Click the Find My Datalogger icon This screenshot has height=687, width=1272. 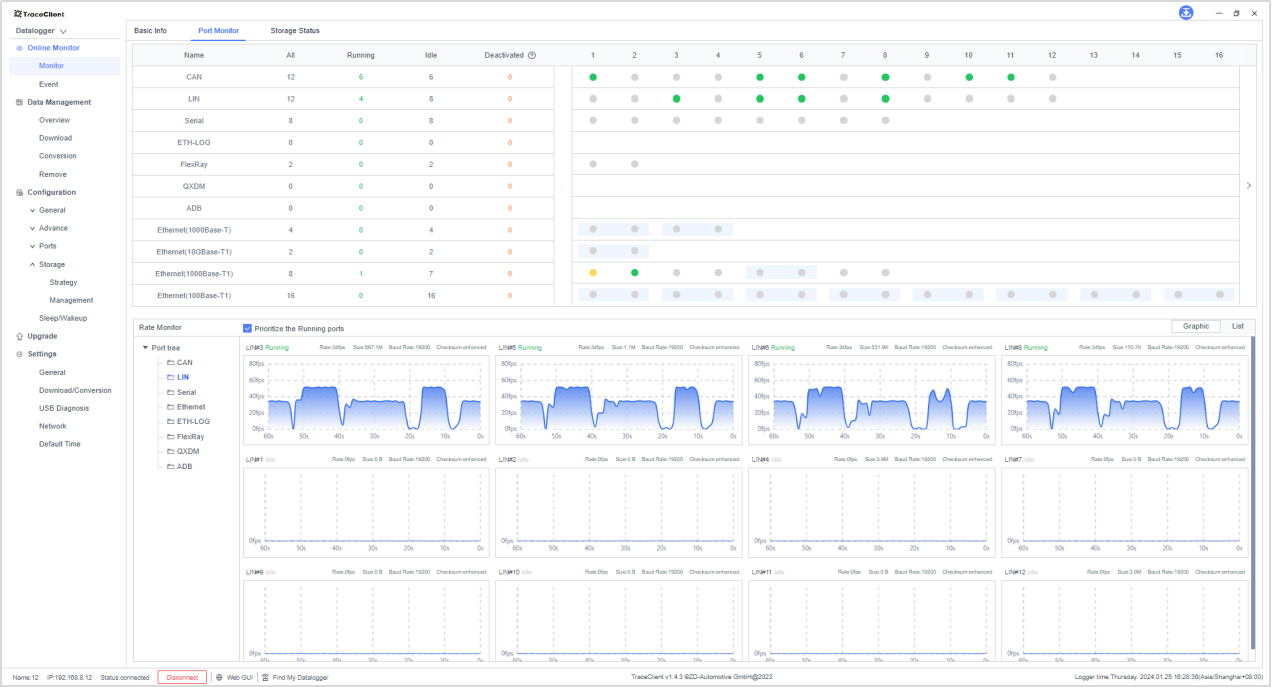(265, 677)
